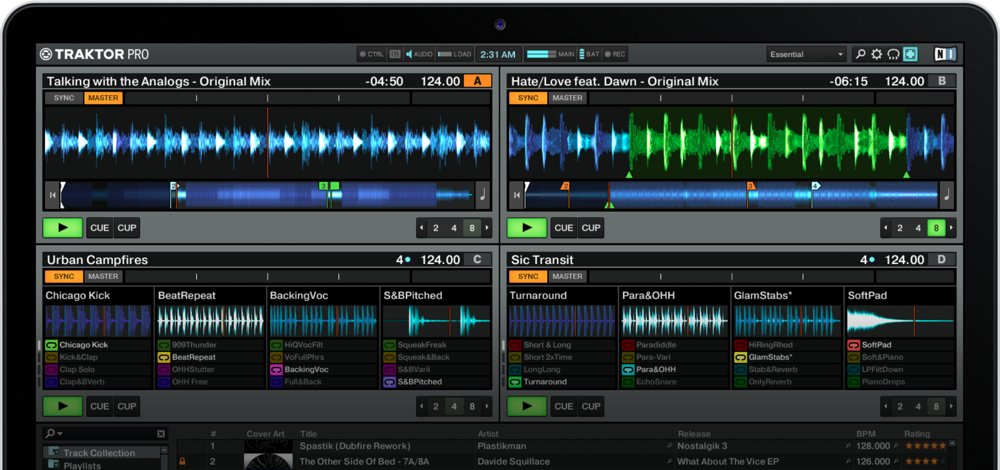This screenshot has width=1000, height=470.
Task: Select the BackingVoc sample cell icon
Action: 276,369
